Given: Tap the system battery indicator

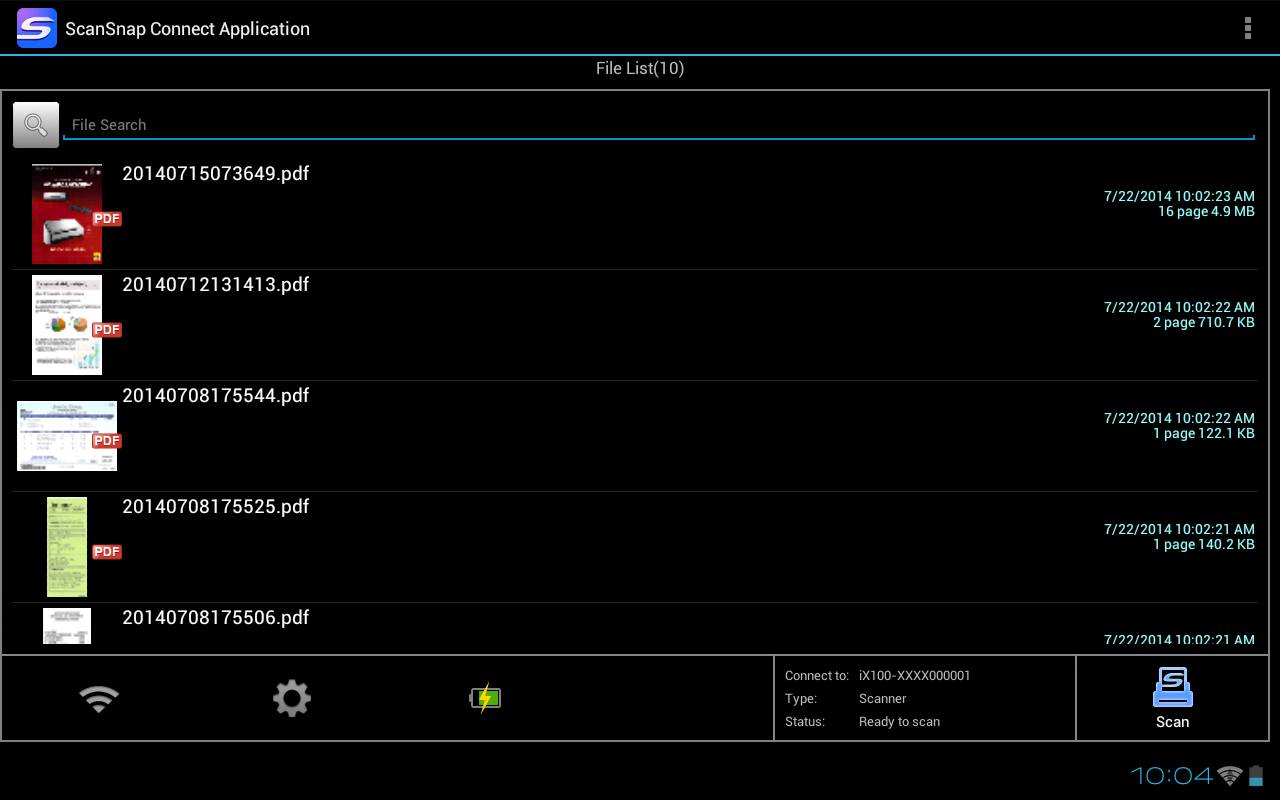Looking at the screenshot, I should [1257, 775].
